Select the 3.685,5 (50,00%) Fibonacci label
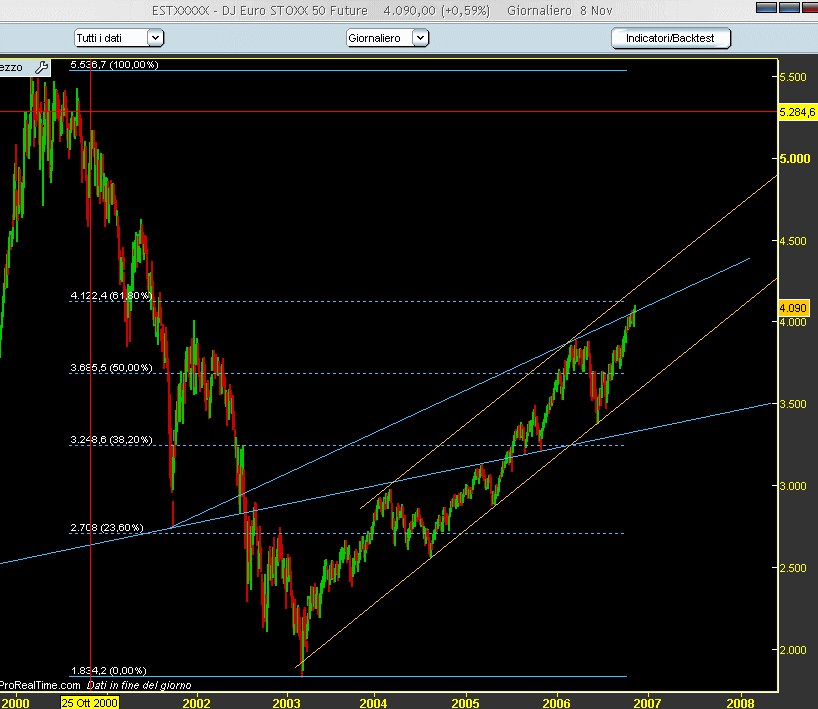818x709 pixels. pyautogui.click(x=111, y=368)
